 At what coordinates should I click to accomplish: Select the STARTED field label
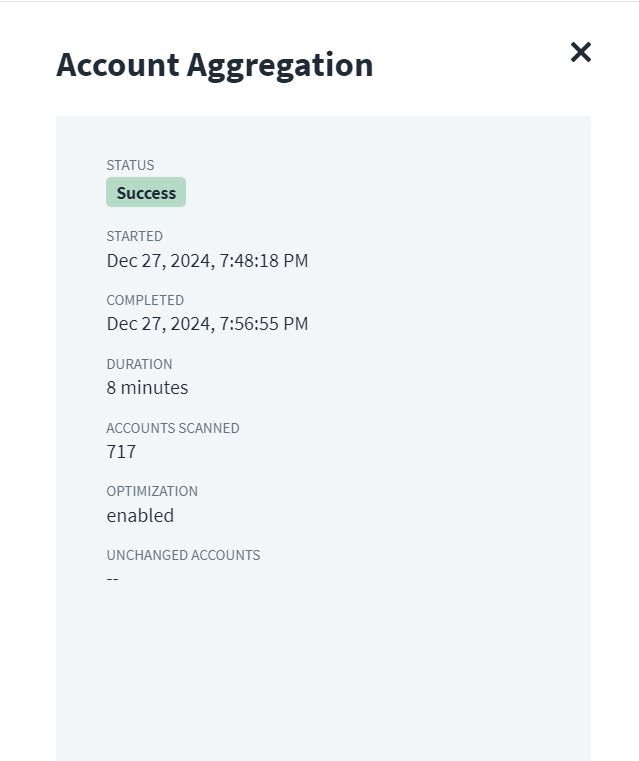[x=134, y=236]
